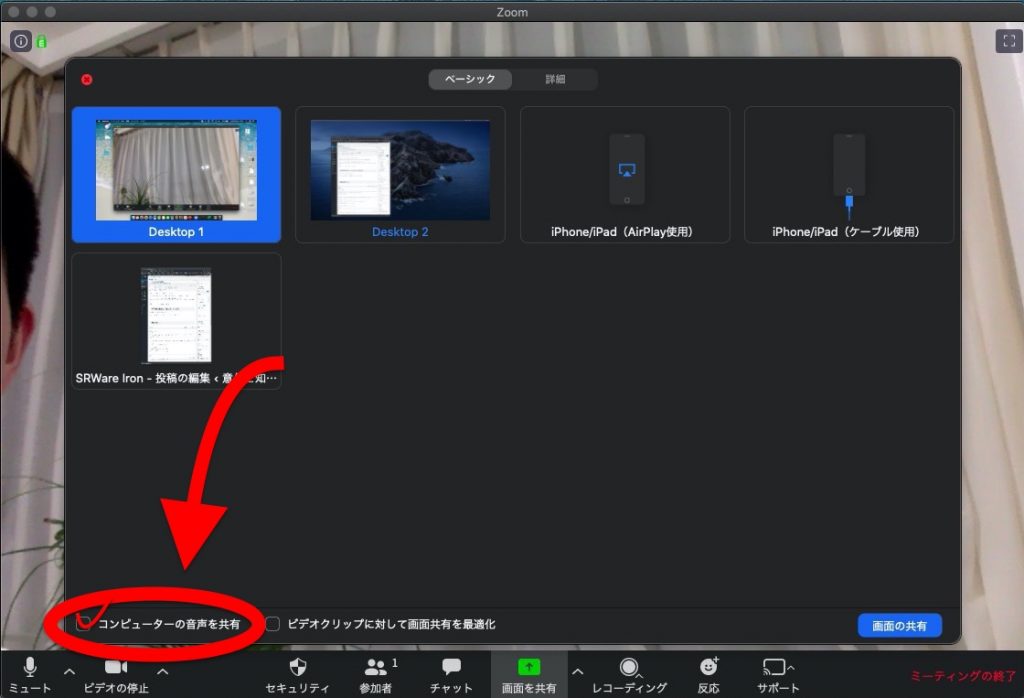Viewport: 1024px width, 698px height.
Task: Enable the コンピューターの音声を共有 checkbox
Action: click(85, 624)
